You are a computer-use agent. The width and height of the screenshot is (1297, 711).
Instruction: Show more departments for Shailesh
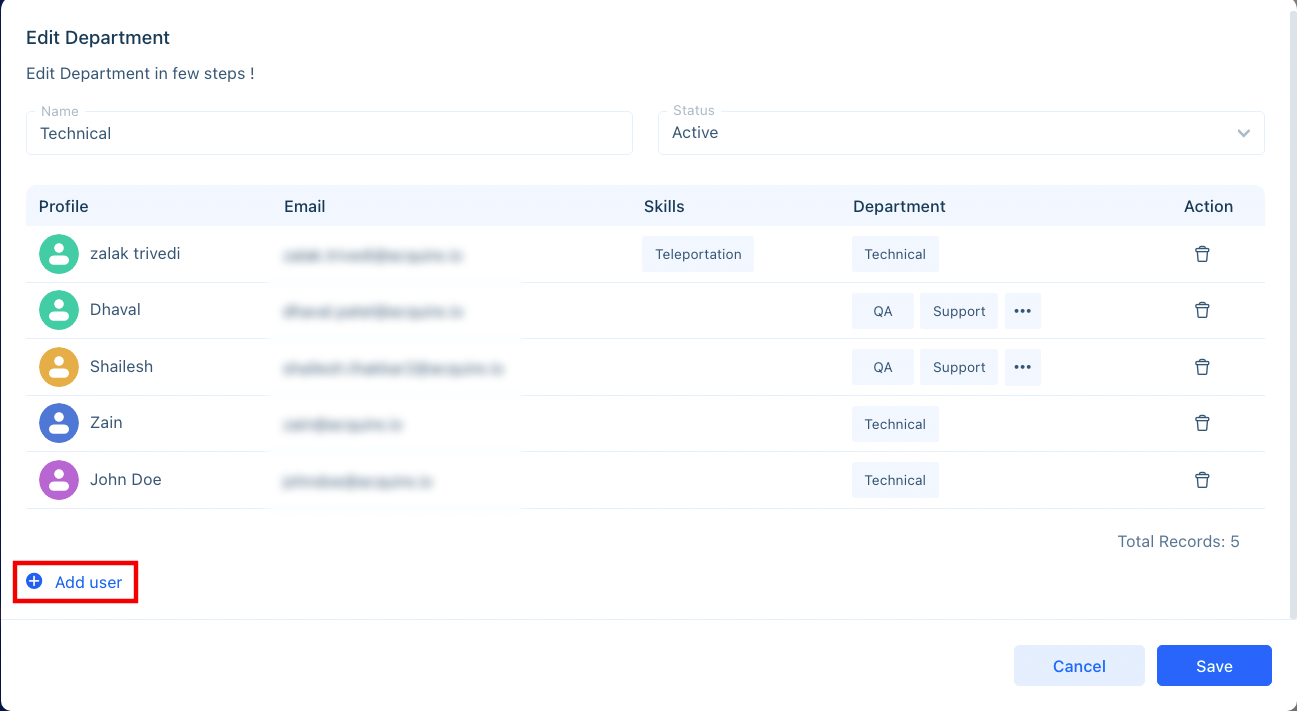pyautogui.click(x=1022, y=367)
